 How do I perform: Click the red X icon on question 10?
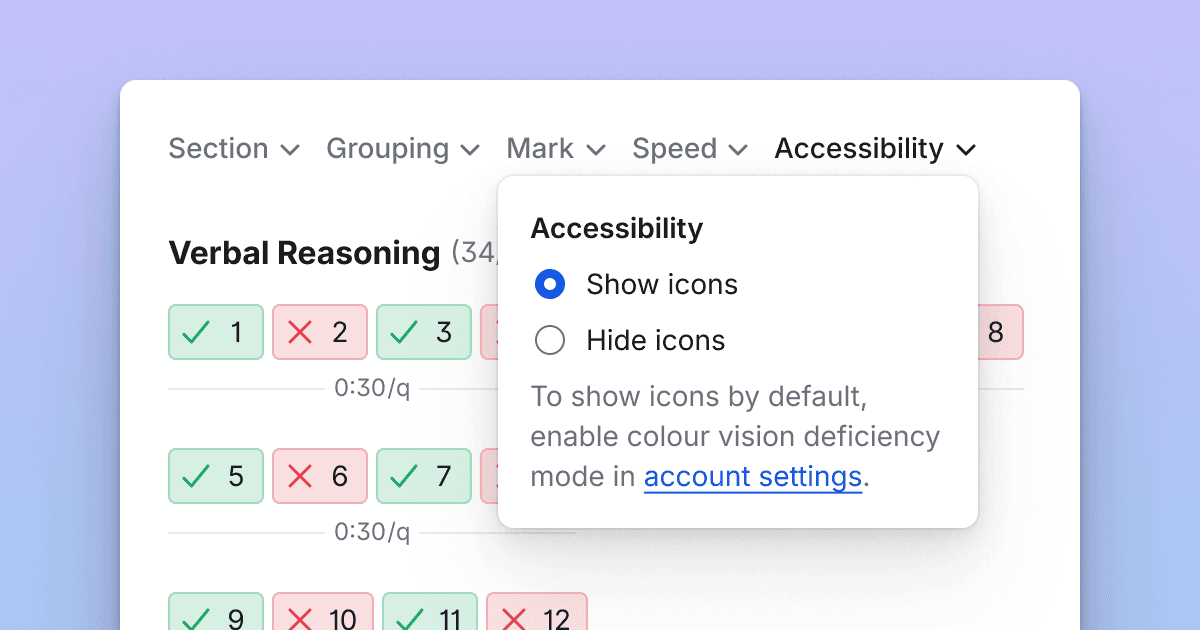tap(303, 619)
